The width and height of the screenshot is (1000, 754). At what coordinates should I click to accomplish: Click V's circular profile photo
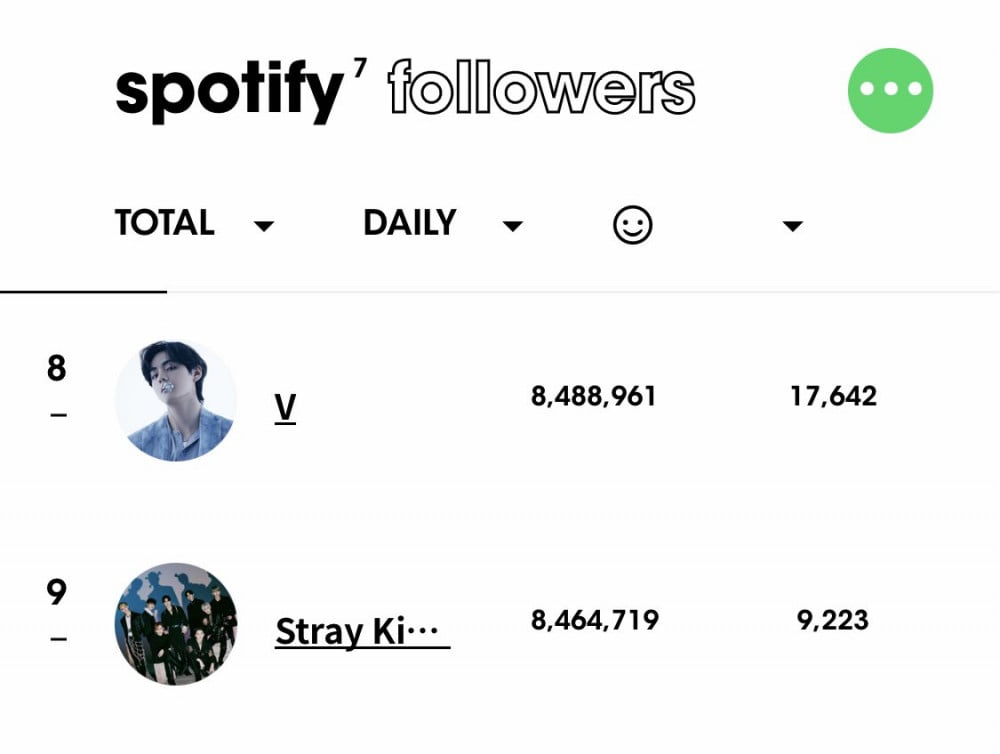176,401
